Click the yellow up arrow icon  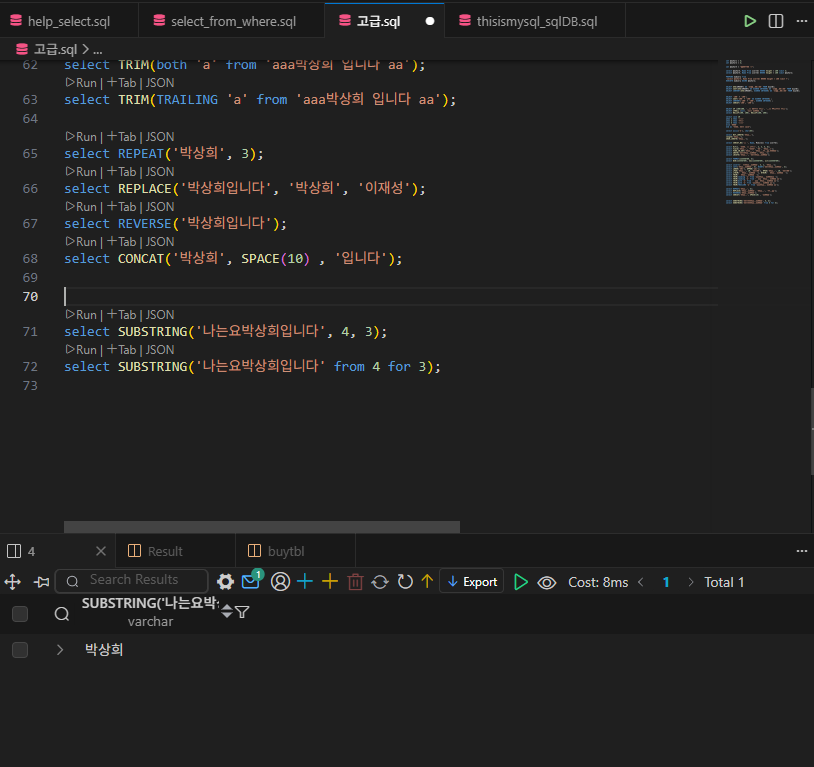427,582
